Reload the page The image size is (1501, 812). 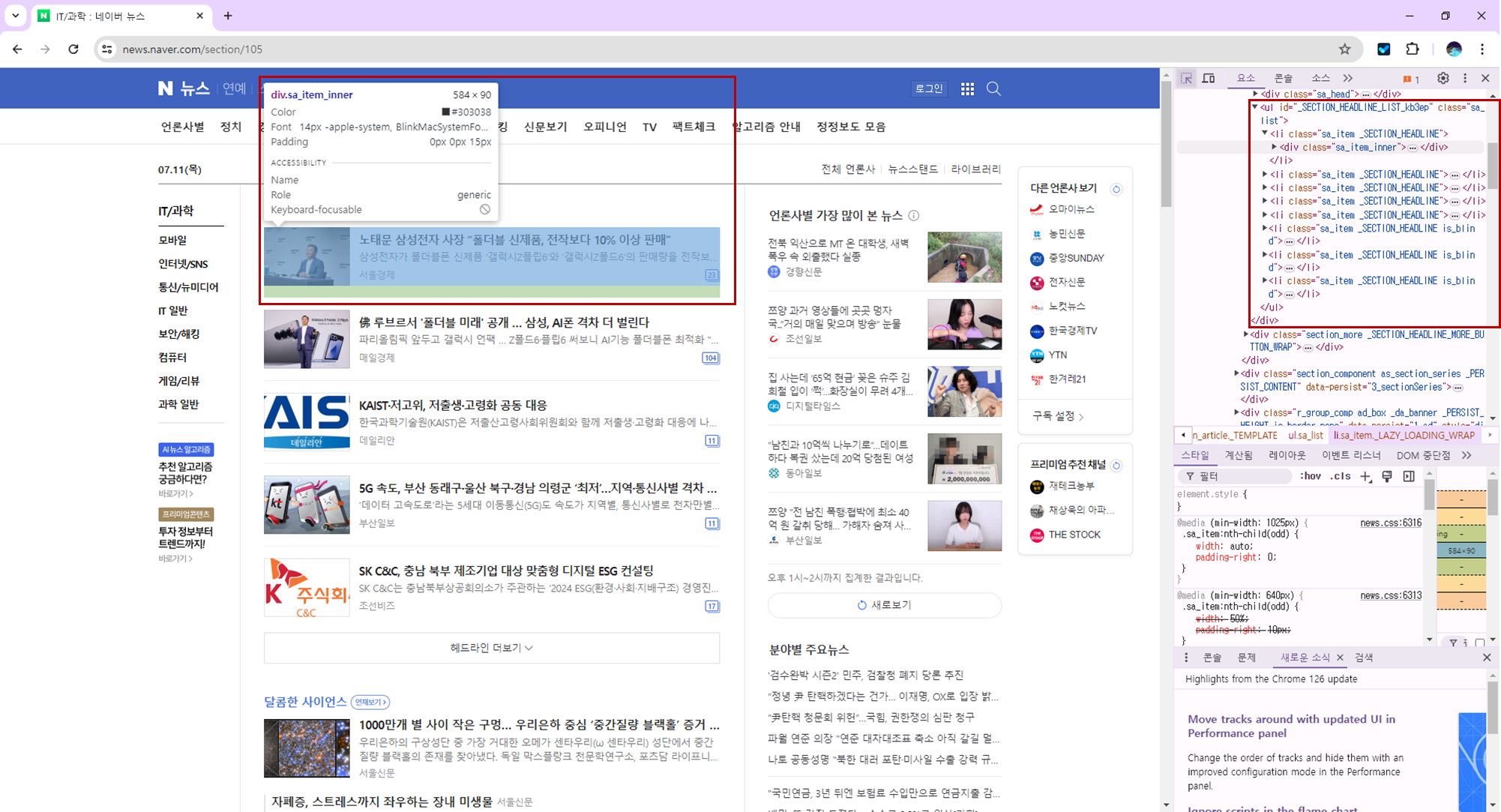point(73,49)
